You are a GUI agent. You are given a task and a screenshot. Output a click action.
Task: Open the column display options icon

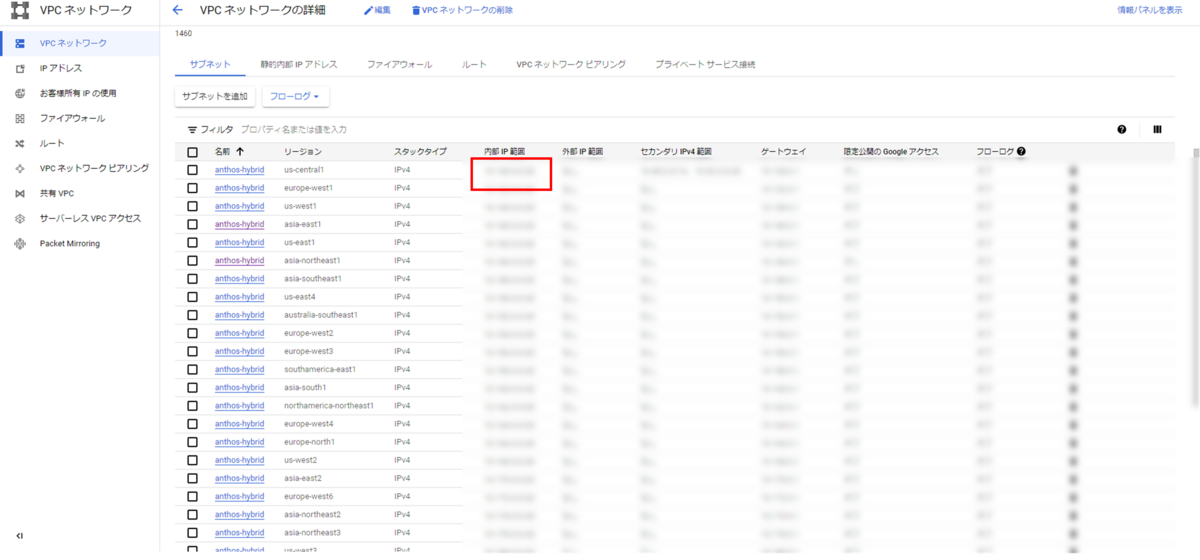click(x=1157, y=129)
